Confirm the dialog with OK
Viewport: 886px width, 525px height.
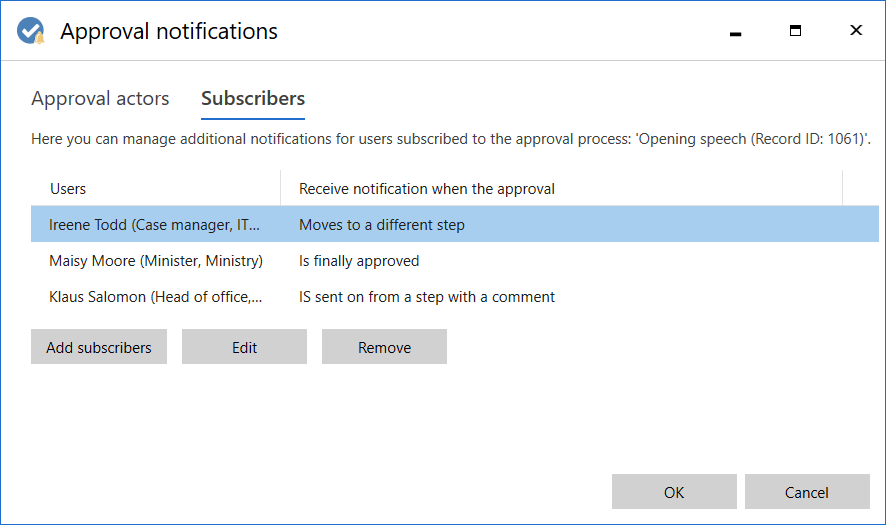pos(674,492)
